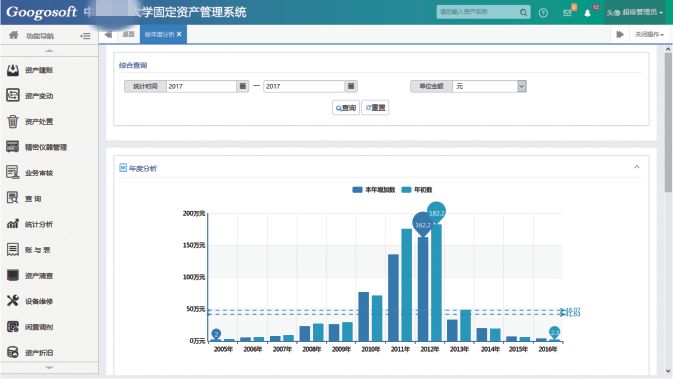Switch to the 桌面 tab

click(128, 34)
